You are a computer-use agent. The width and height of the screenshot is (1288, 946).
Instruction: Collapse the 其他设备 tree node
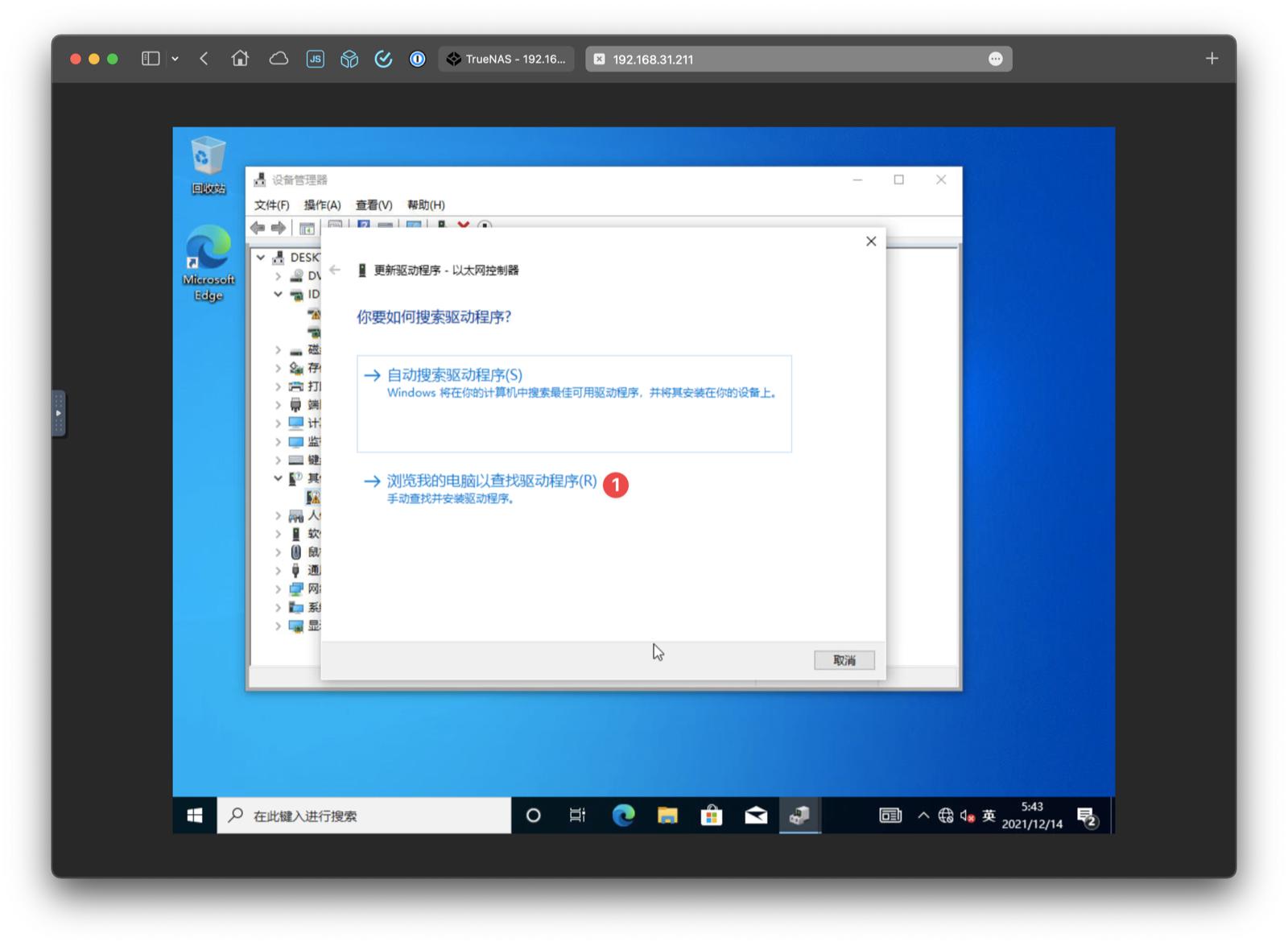(278, 477)
